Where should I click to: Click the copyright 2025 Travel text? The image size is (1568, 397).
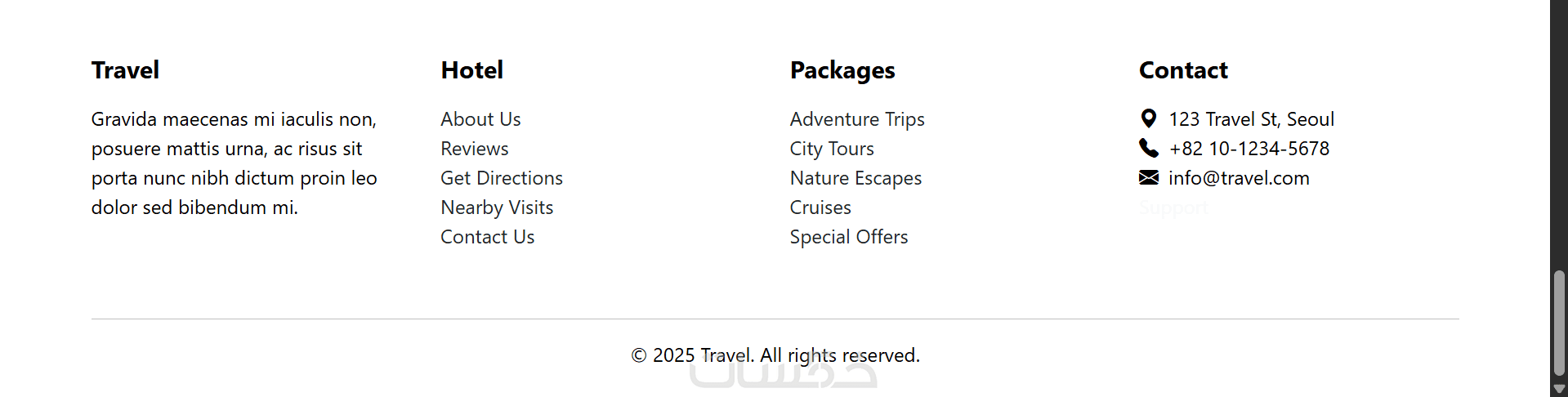point(775,355)
